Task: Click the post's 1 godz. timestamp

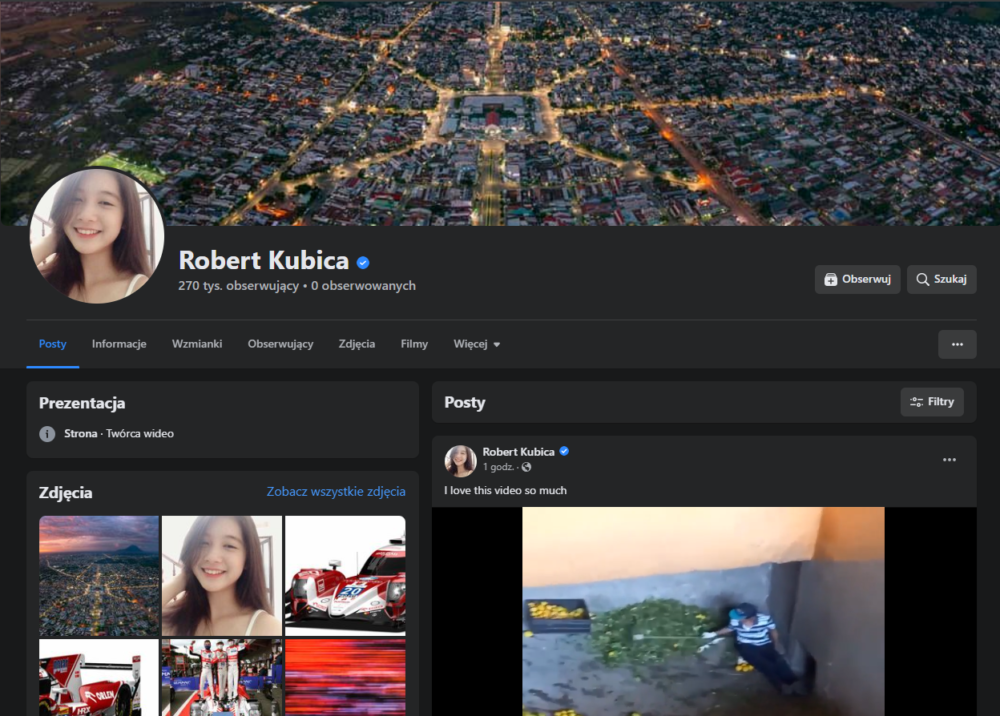Action: coord(497,467)
